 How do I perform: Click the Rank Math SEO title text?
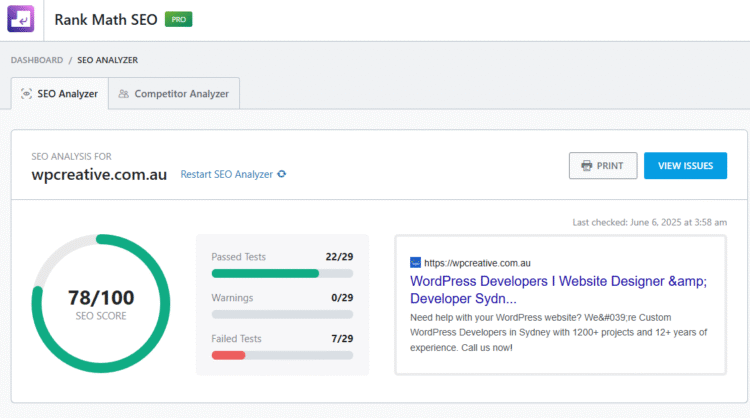tap(106, 20)
